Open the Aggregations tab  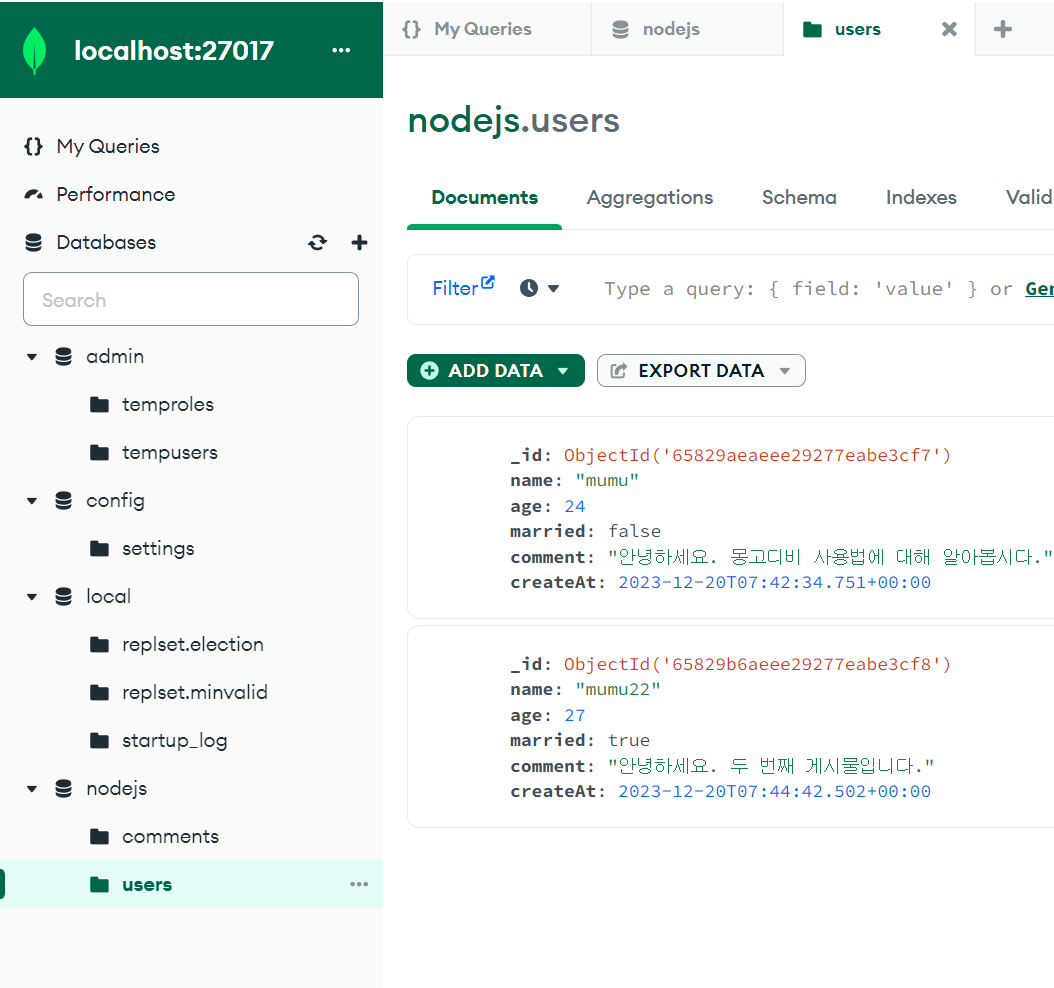[x=649, y=198]
